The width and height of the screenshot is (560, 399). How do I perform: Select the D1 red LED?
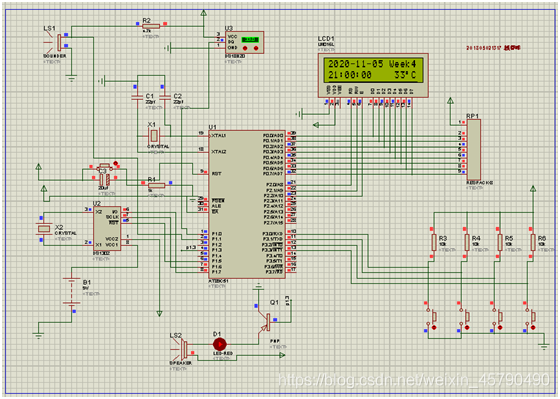(220, 344)
